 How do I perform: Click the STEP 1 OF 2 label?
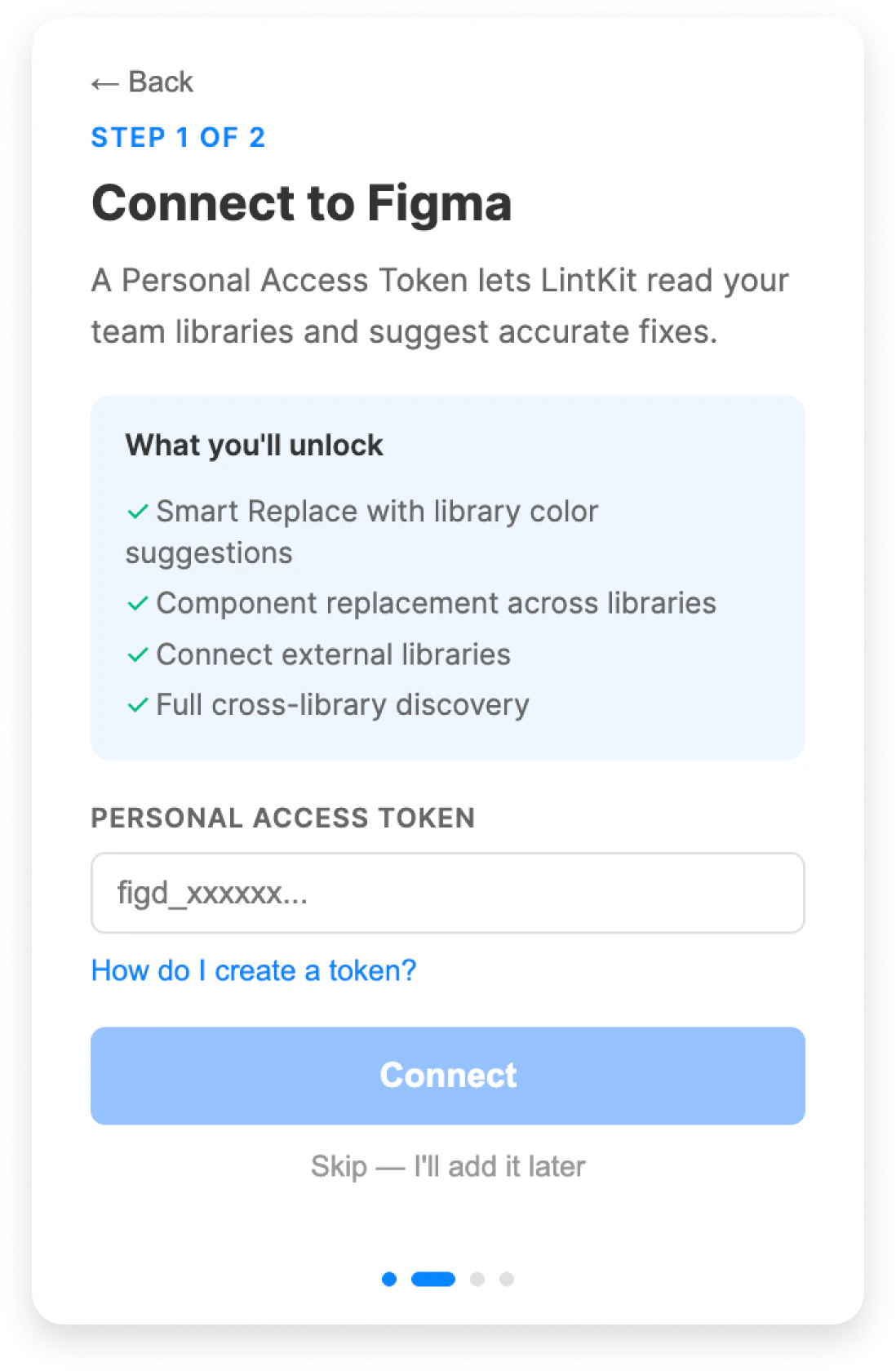pyautogui.click(x=178, y=137)
